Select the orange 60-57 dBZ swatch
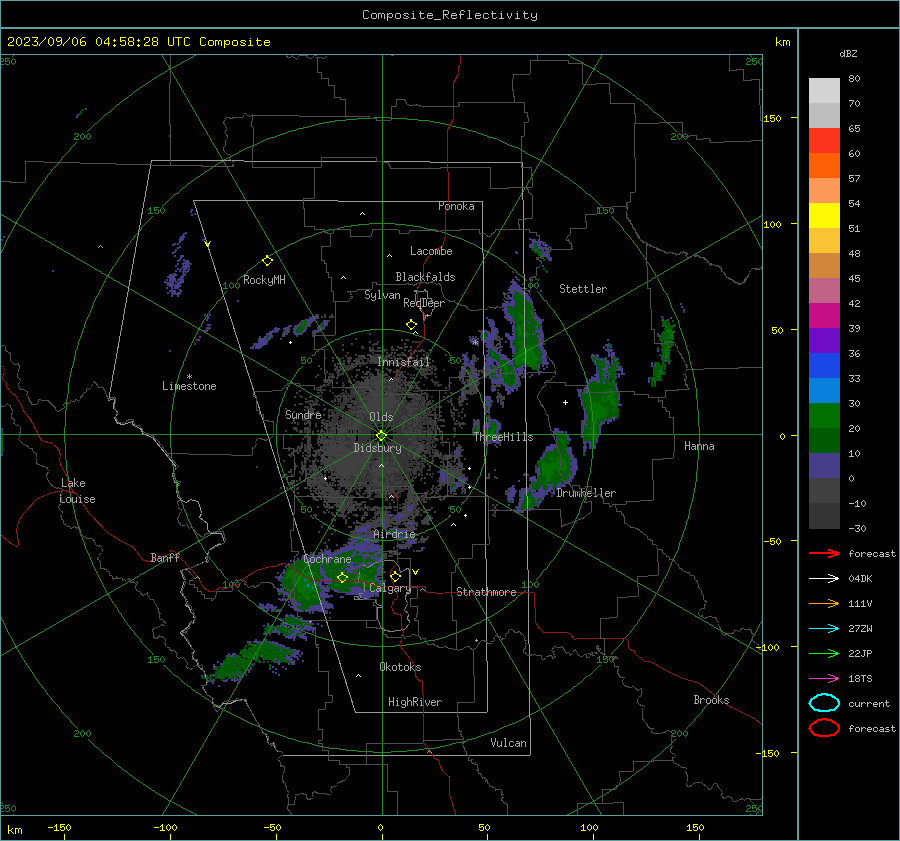This screenshot has width=900, height=841. point(824,165)
